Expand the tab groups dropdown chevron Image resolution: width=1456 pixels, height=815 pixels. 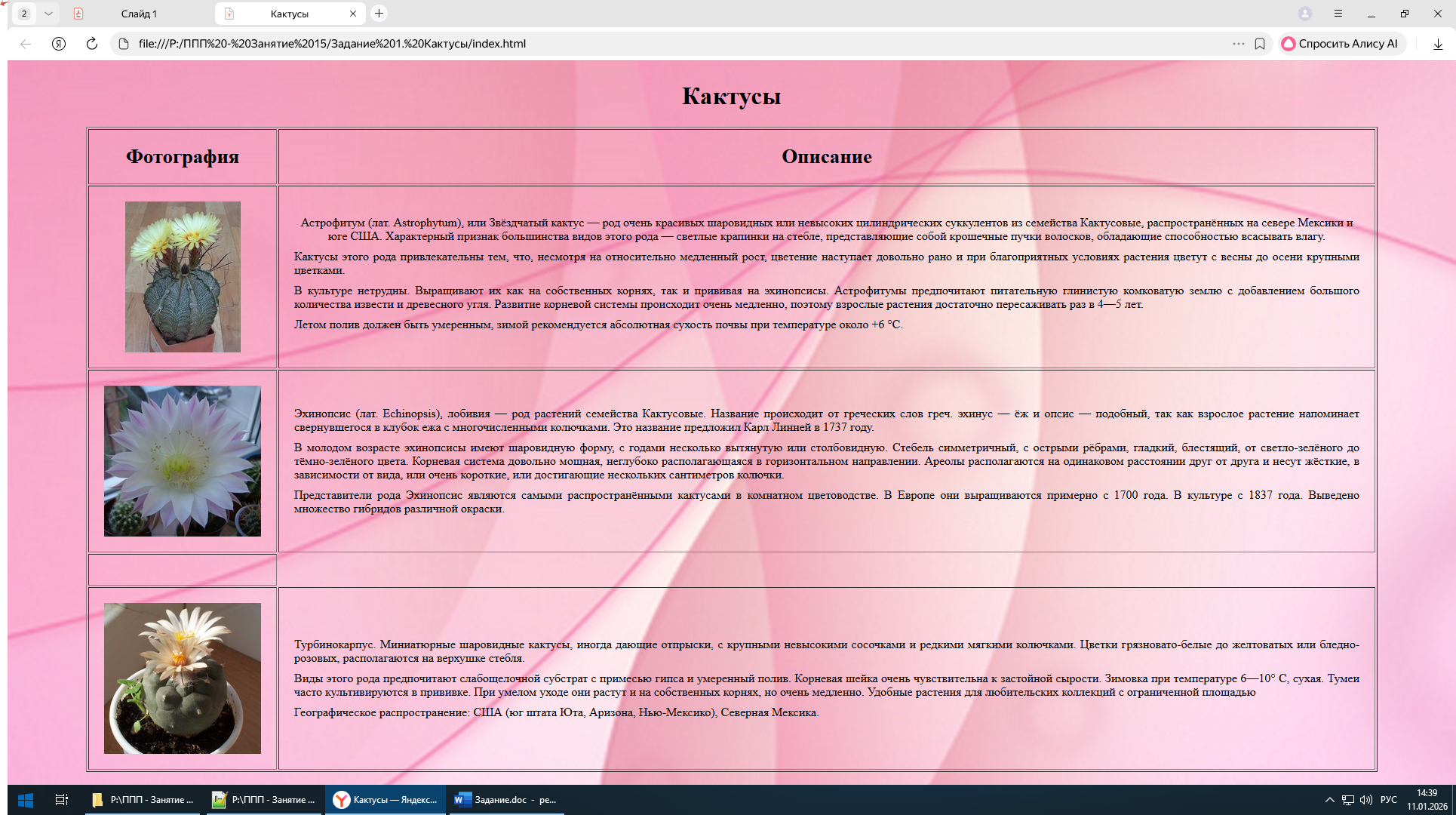tap(48, 14)
